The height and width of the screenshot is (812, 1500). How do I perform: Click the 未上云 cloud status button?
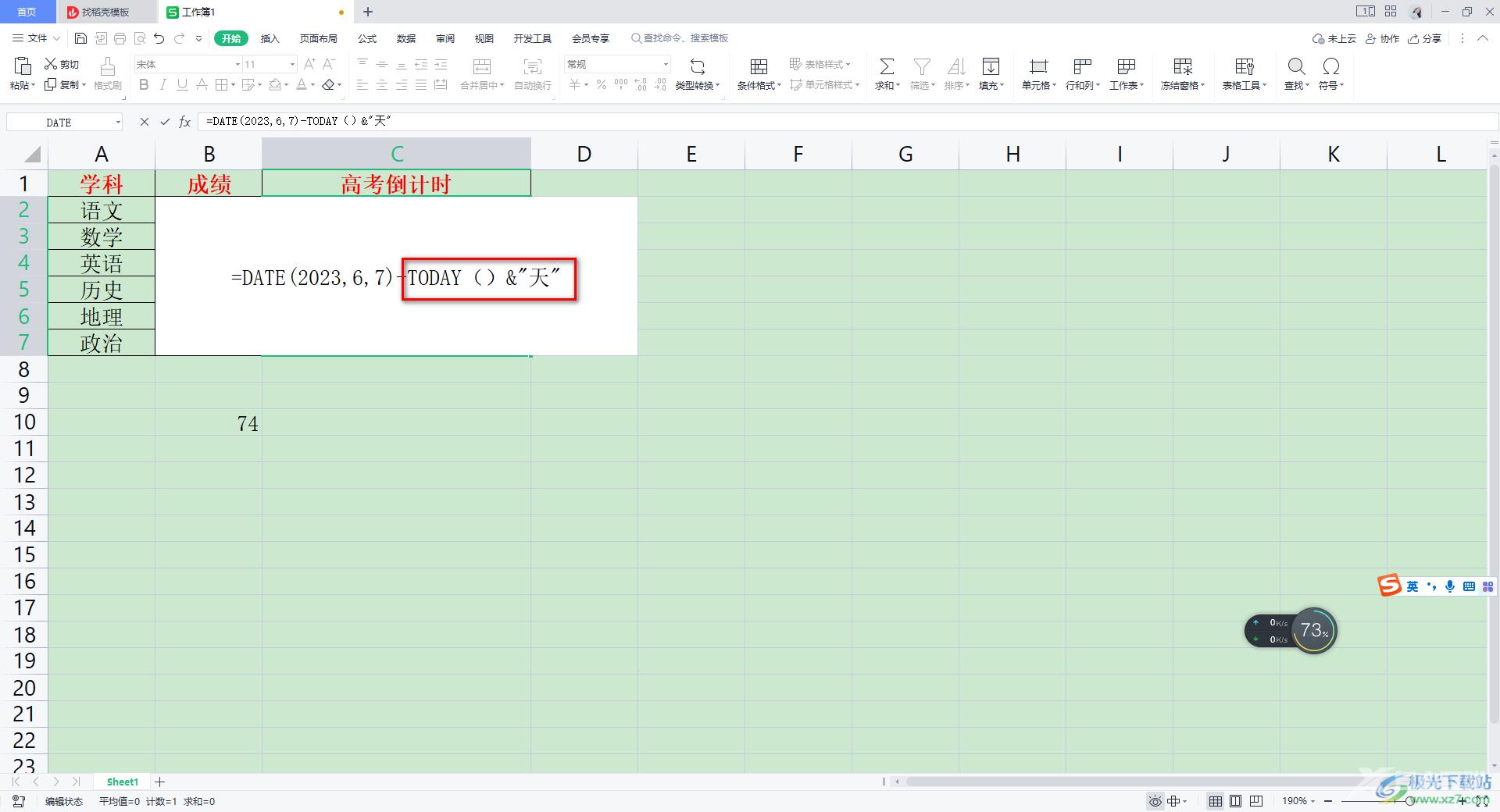(x=1334, y=38)
